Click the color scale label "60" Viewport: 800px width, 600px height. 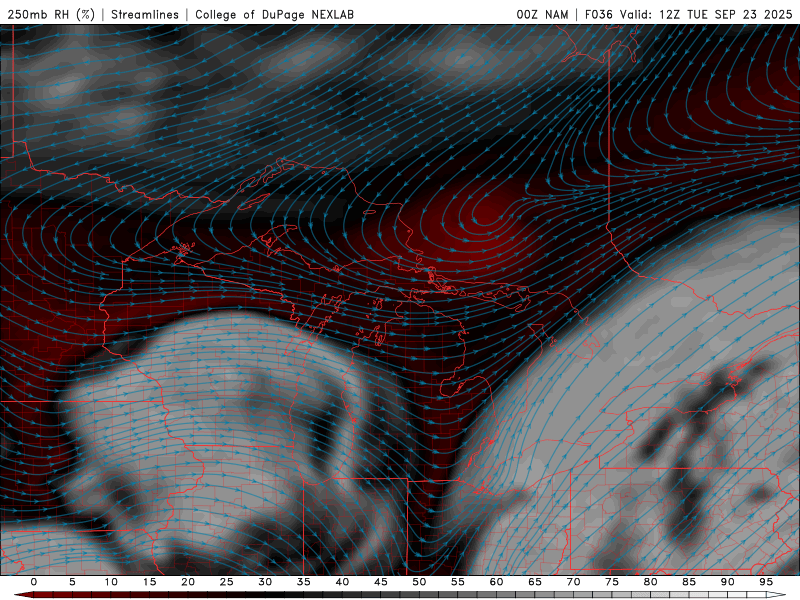point(496,582)
